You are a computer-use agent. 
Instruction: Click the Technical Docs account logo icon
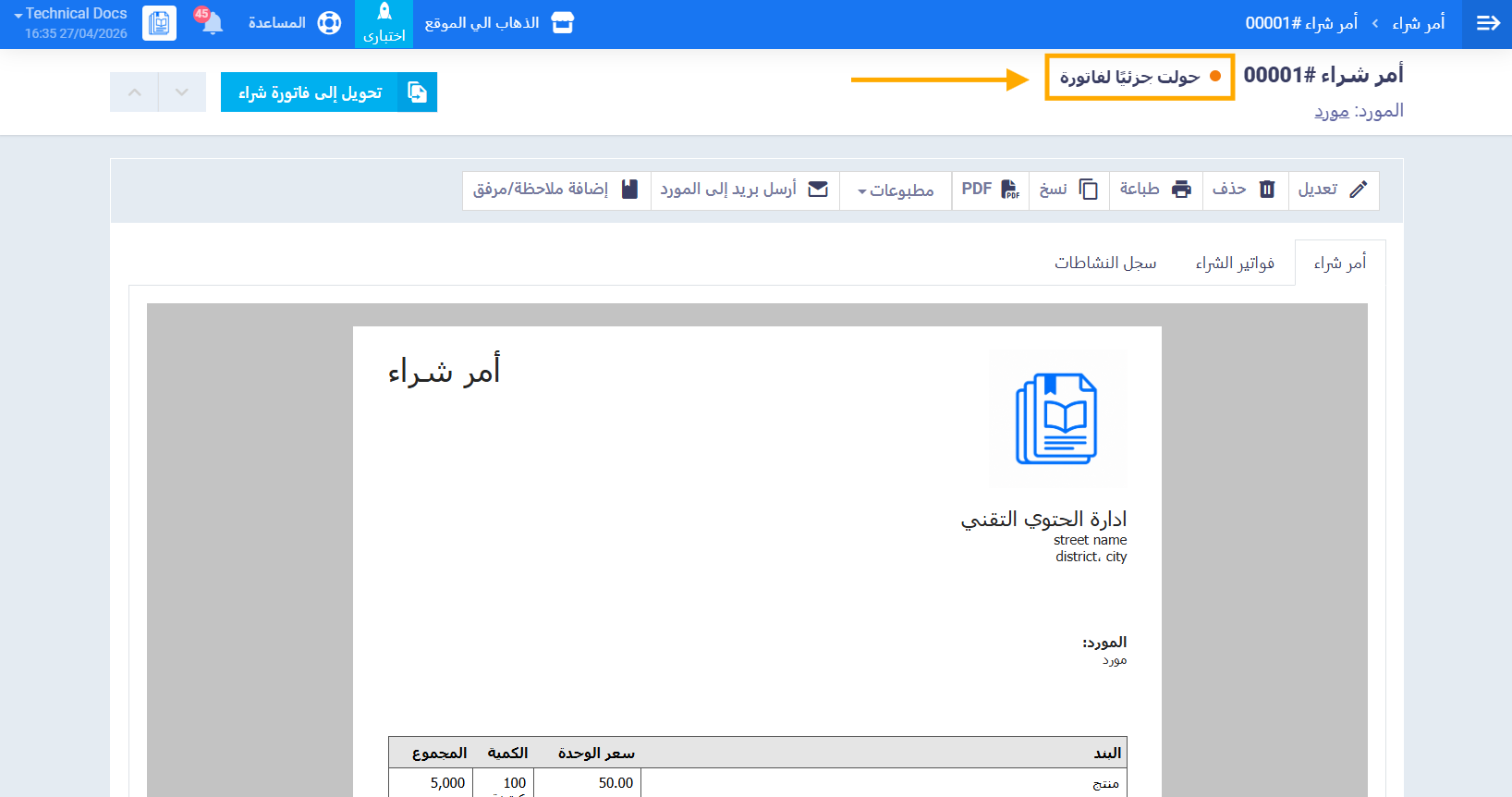[x=159, y=23]
